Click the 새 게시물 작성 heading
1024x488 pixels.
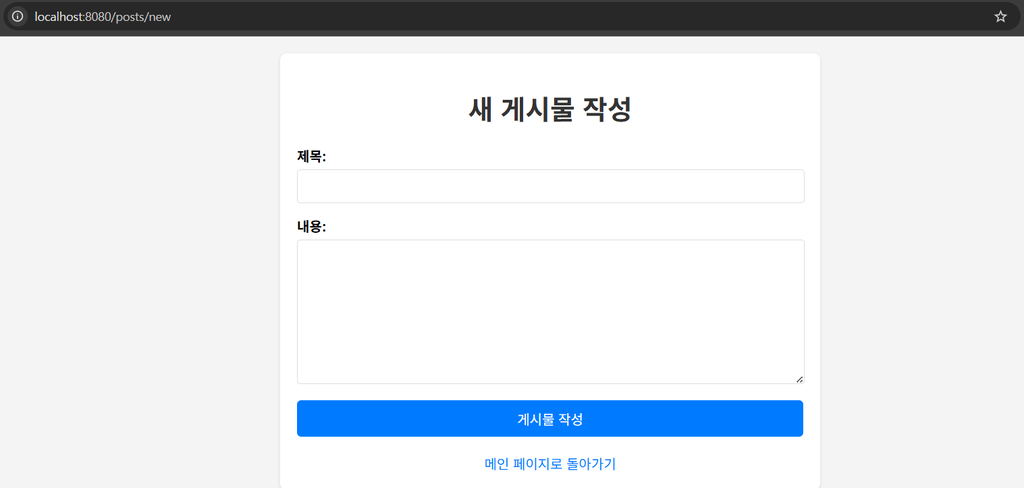[550, 109]
